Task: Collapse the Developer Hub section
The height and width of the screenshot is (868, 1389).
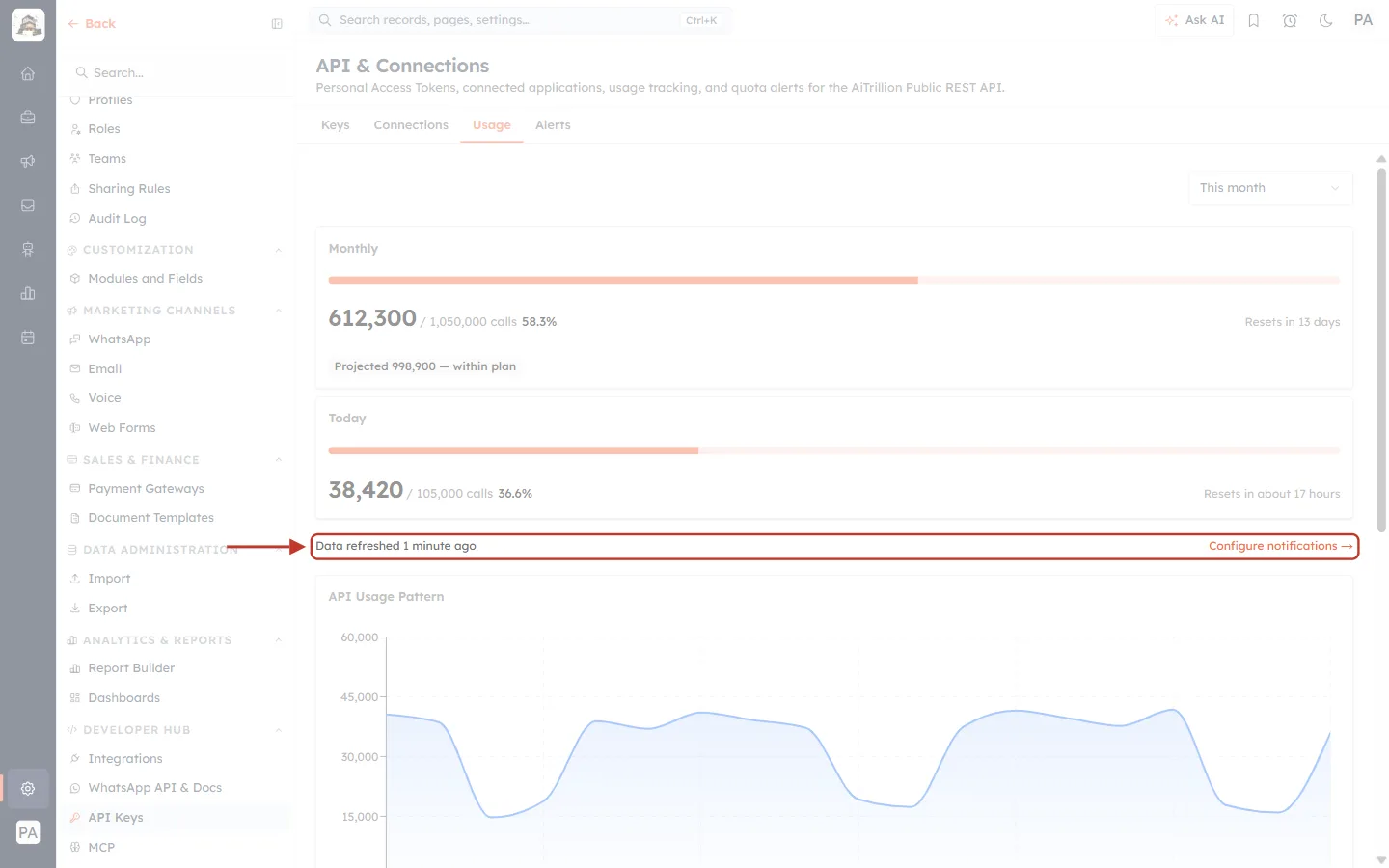Action: 278,730
